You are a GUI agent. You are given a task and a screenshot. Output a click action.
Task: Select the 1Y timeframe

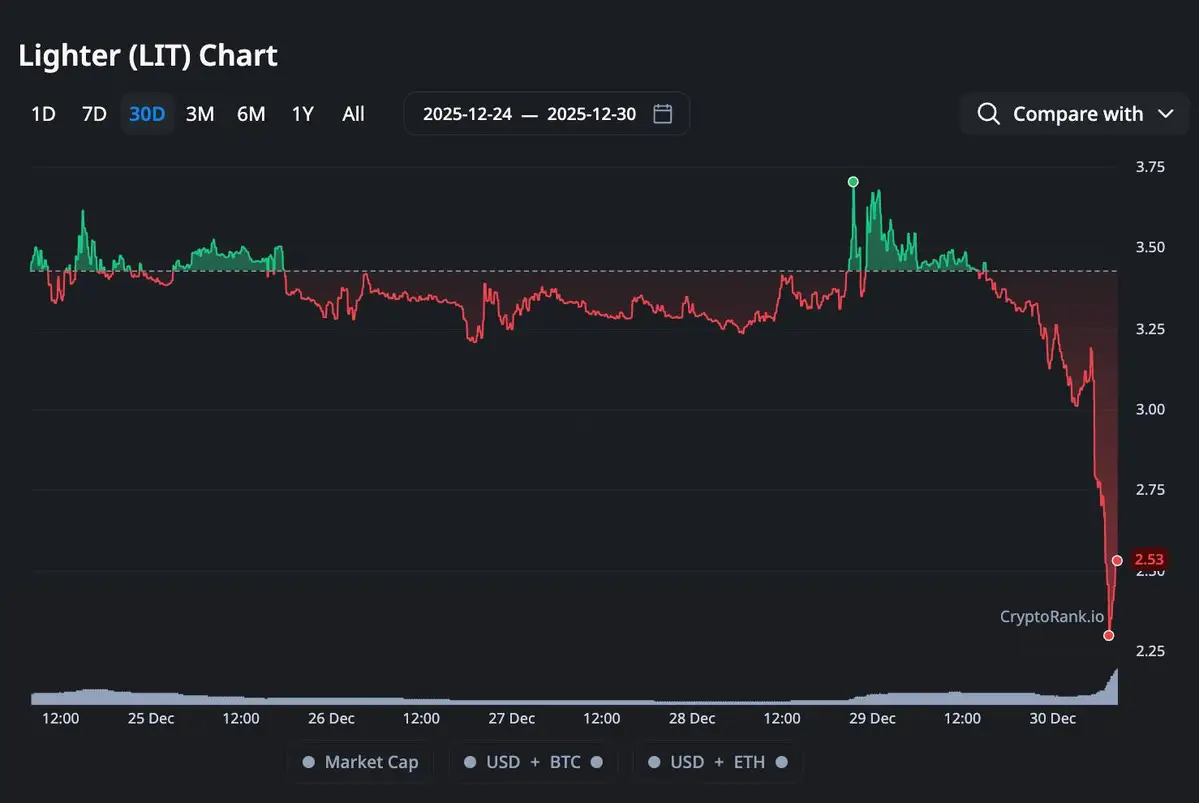pyautogui.click(x=302, y=114)
